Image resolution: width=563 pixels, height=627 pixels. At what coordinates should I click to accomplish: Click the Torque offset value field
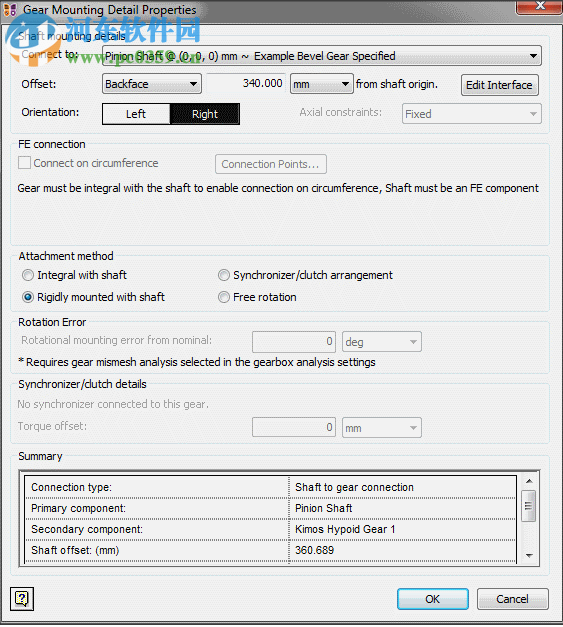pyautogui.click(x=294, y=427)
